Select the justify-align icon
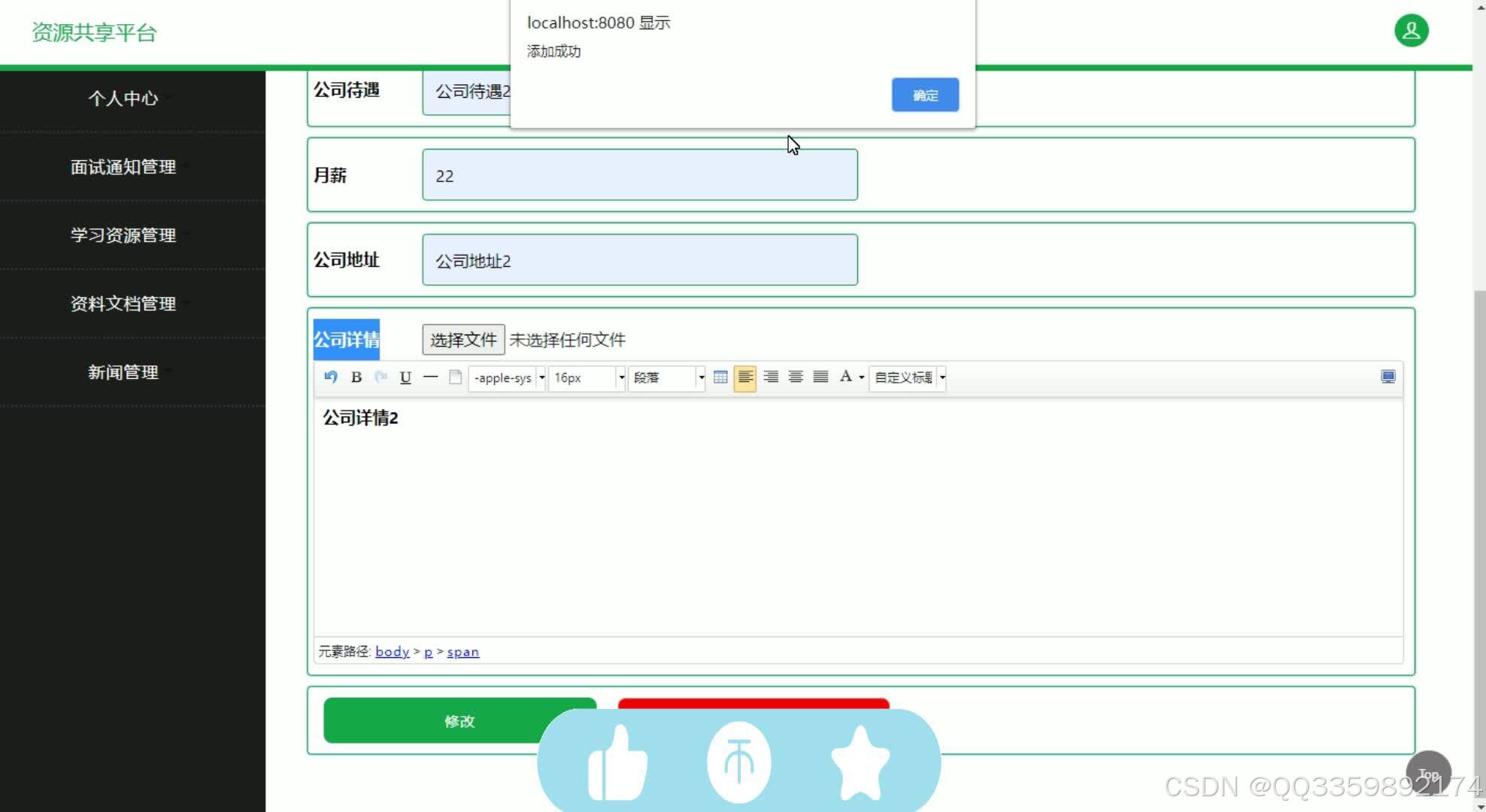 click(x=821, y=377)
